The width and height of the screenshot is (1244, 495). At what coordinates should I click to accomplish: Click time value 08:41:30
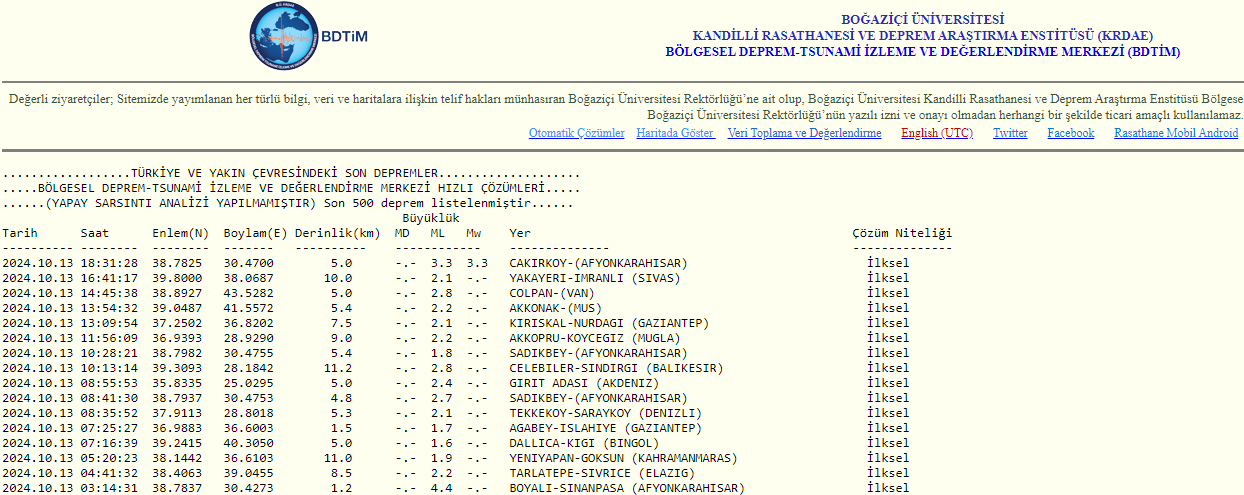point(109,398)
